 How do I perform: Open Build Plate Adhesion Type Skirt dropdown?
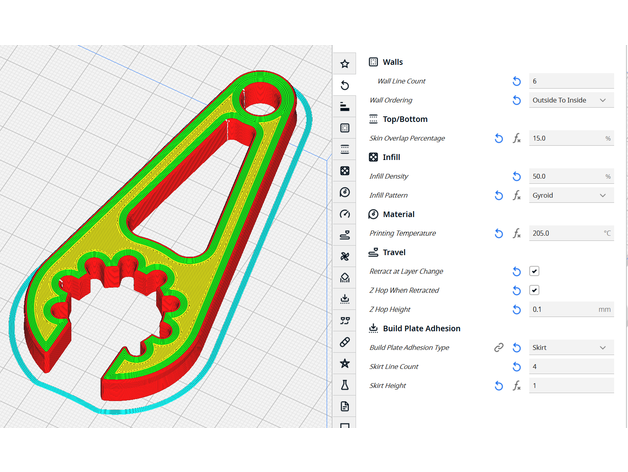tap(571, 347)
